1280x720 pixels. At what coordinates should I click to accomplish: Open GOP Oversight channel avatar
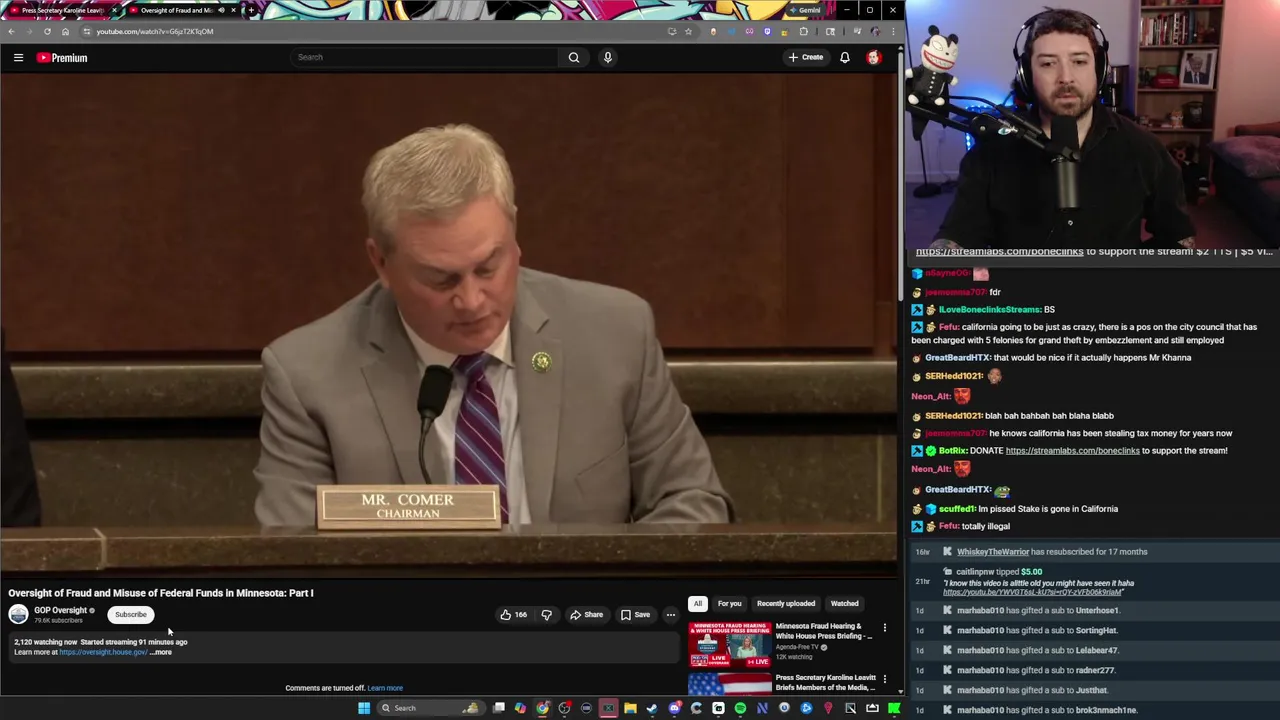pos(18,614)
